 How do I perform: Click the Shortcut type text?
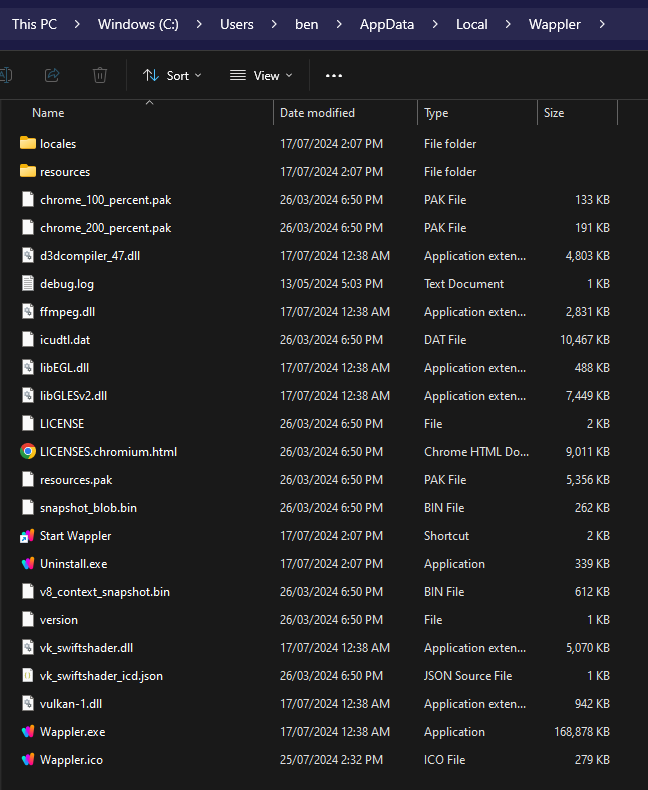point(446,536)
